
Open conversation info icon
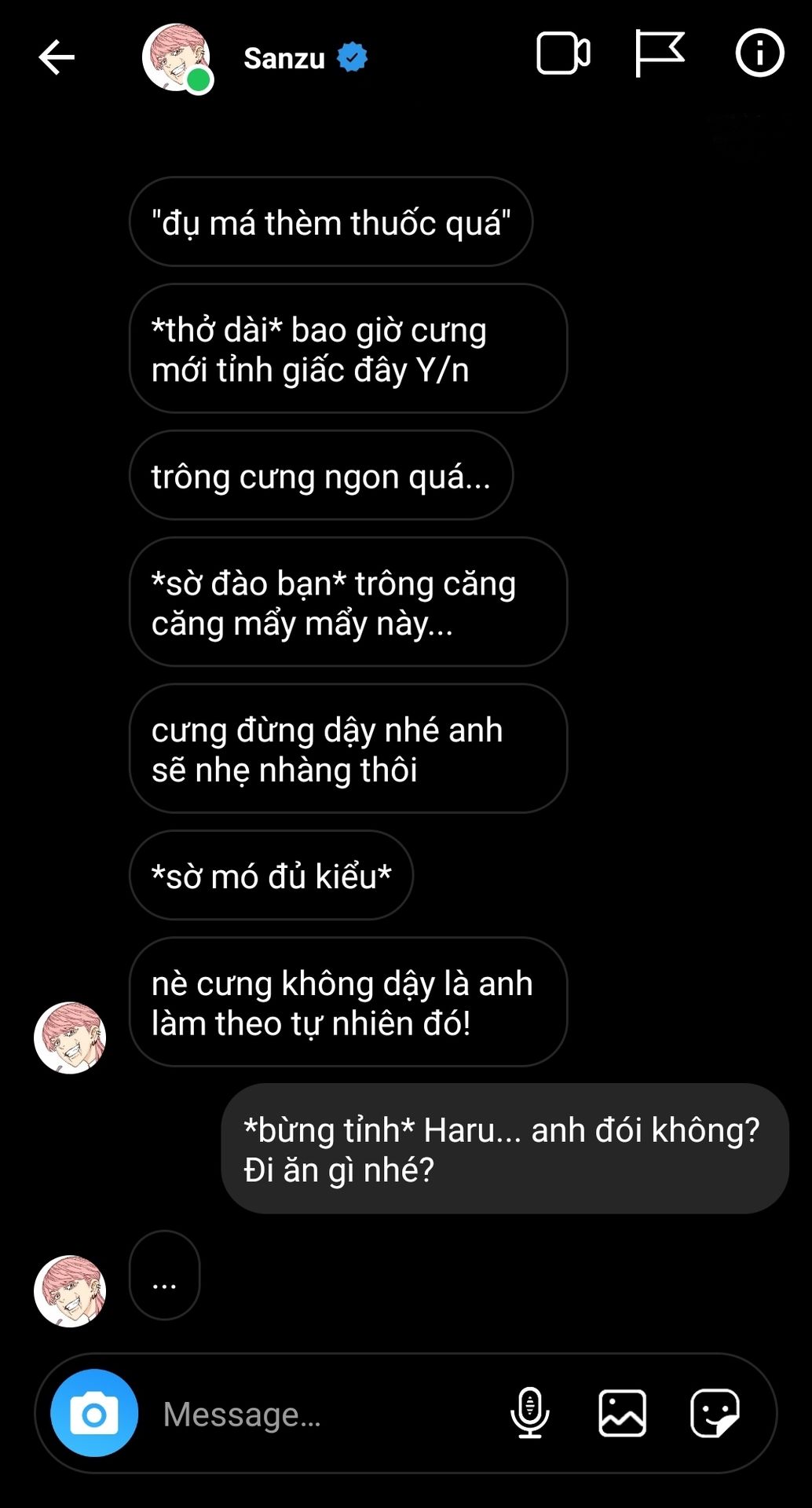coord(759,53)
